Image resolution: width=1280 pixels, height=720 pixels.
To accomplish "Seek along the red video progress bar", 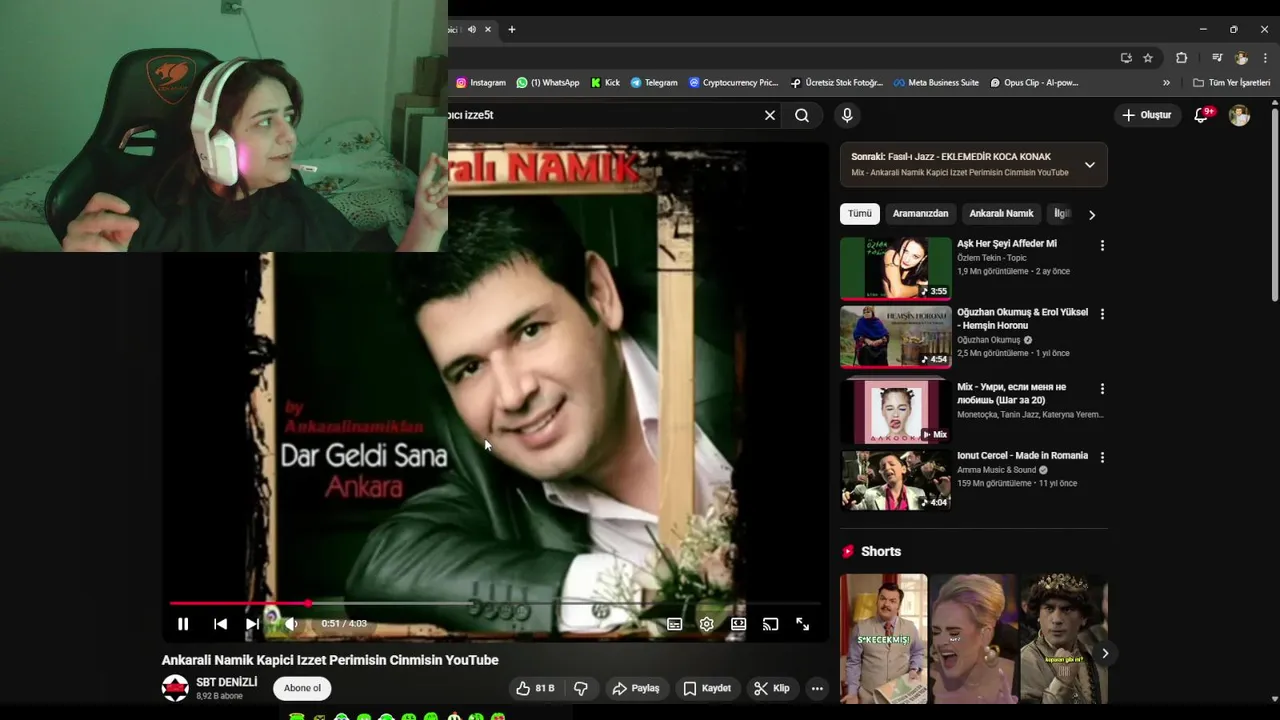I will (x=495, y=603).
